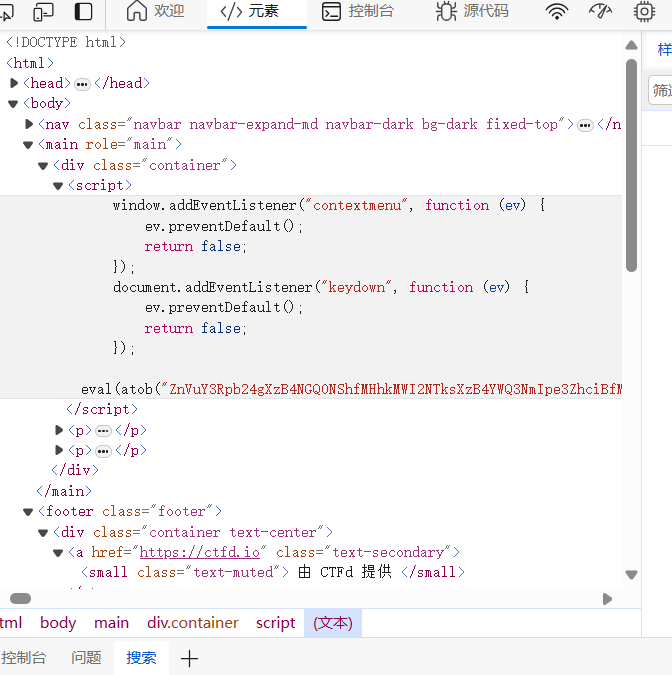Open the 控制台 console tab in top toolbar
Viewport: 672px width, 675px height.
(x=357, y=11)
